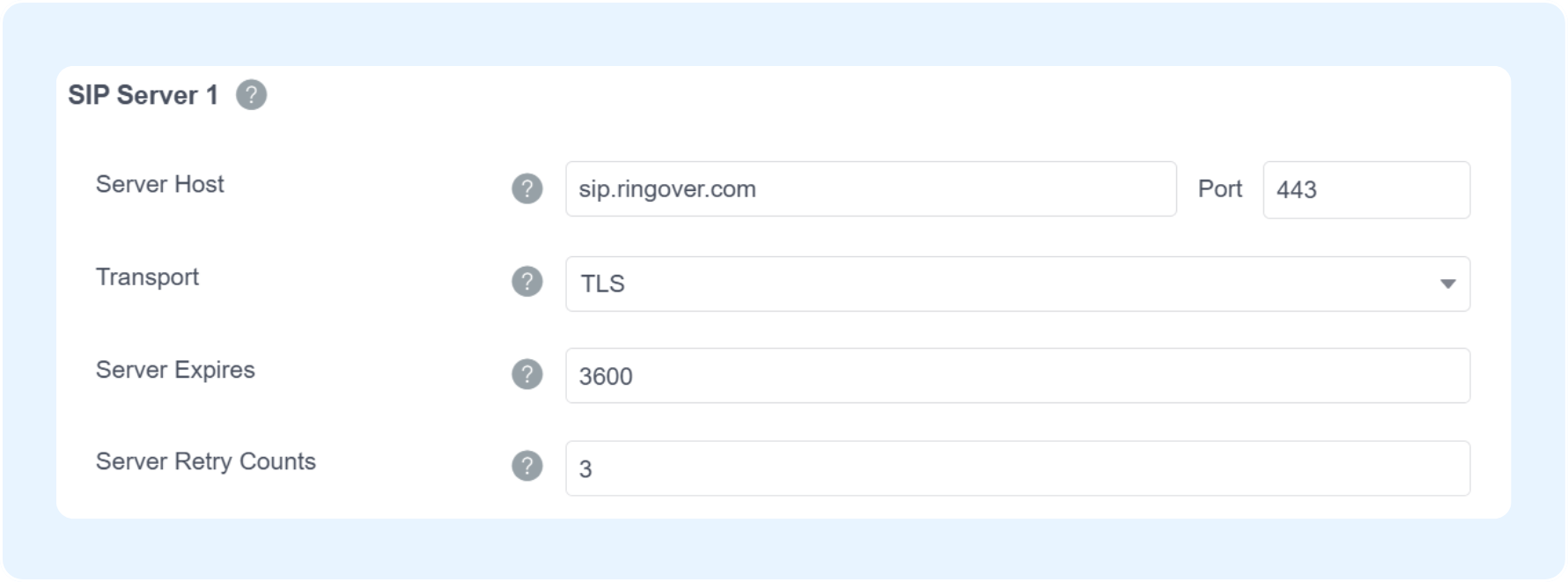Click the 443 port number value
1568x582 pixels.
(1297, 189)
